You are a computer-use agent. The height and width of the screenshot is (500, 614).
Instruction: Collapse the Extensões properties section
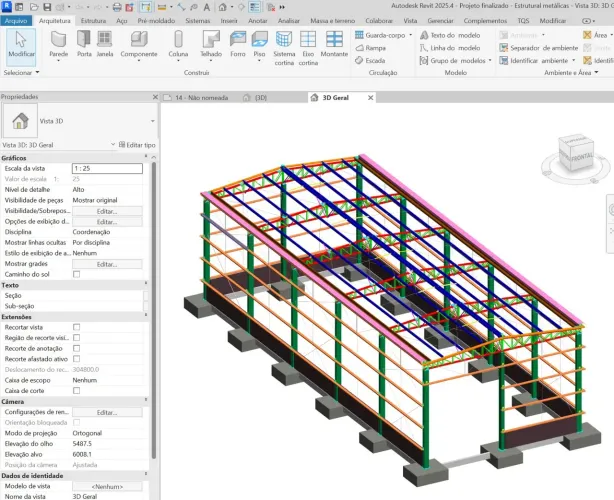pos(146,315)
